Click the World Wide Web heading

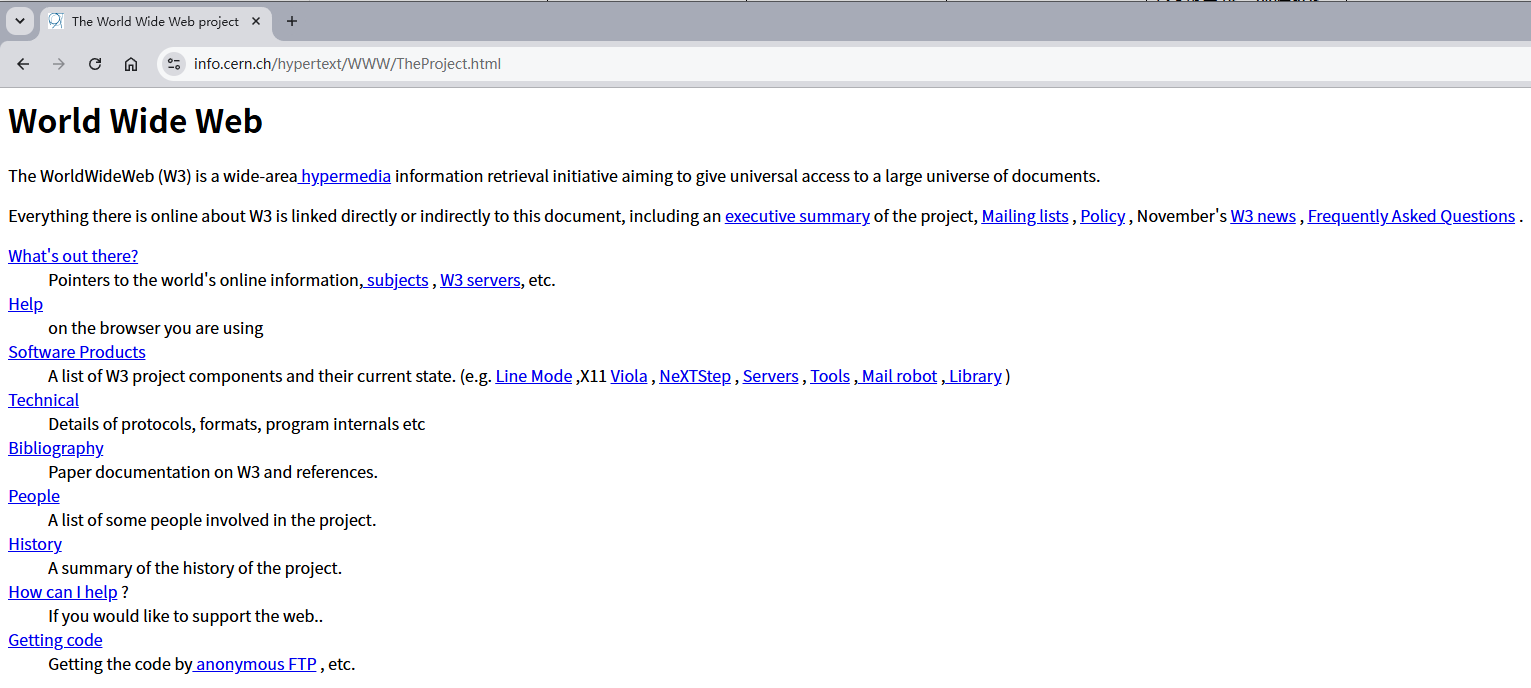coord(135,121)
